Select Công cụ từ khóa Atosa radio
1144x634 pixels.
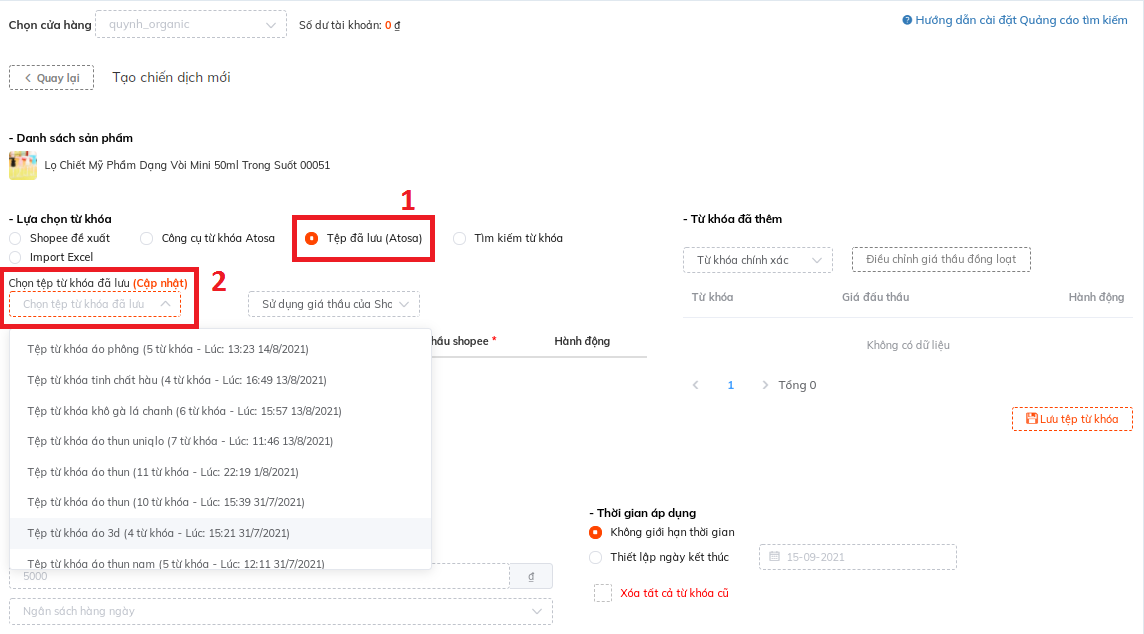pos(147,238)
